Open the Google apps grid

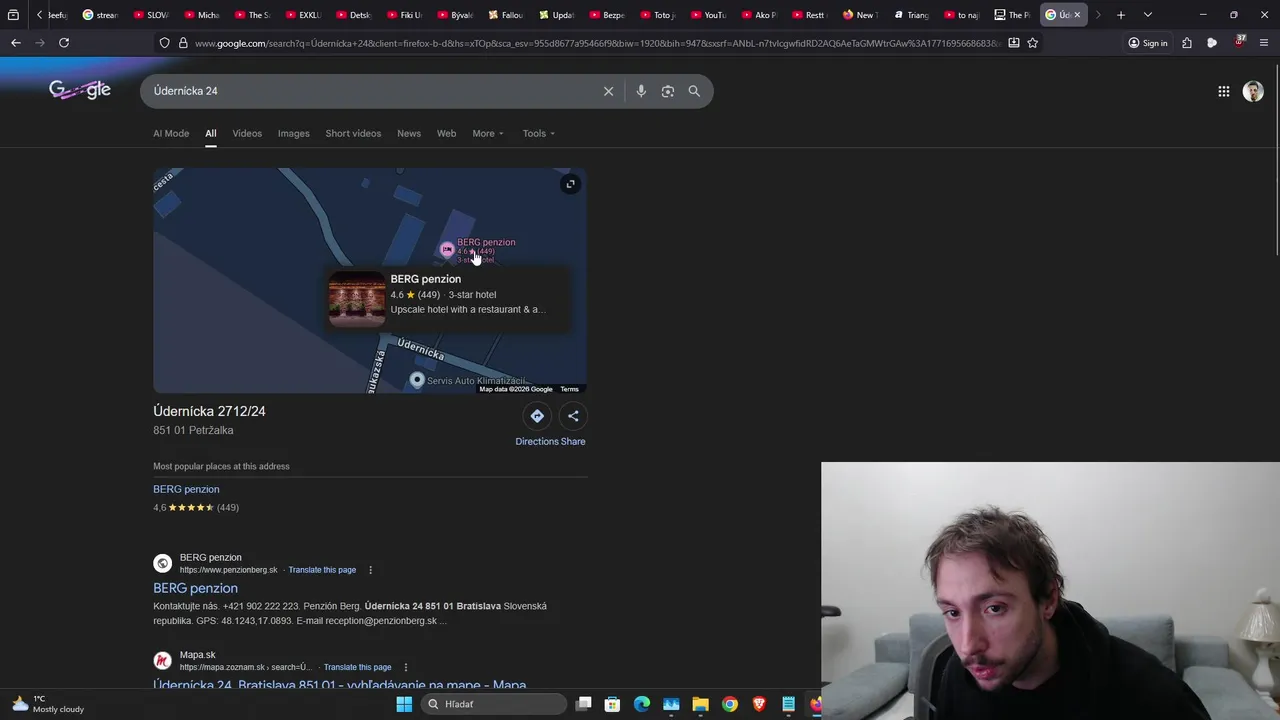[1224, 91]
